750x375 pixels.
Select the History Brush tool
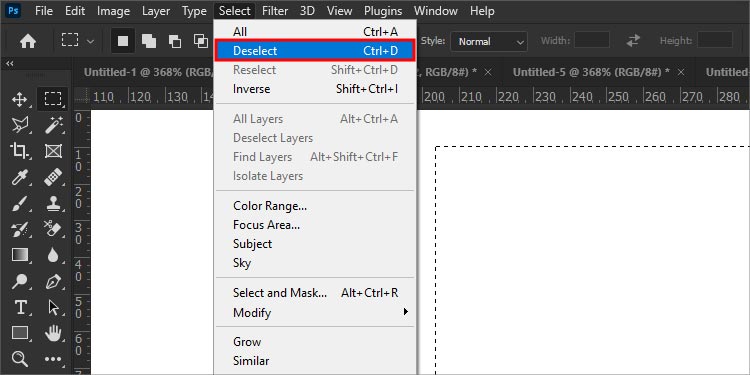click(x=20, y=230)
